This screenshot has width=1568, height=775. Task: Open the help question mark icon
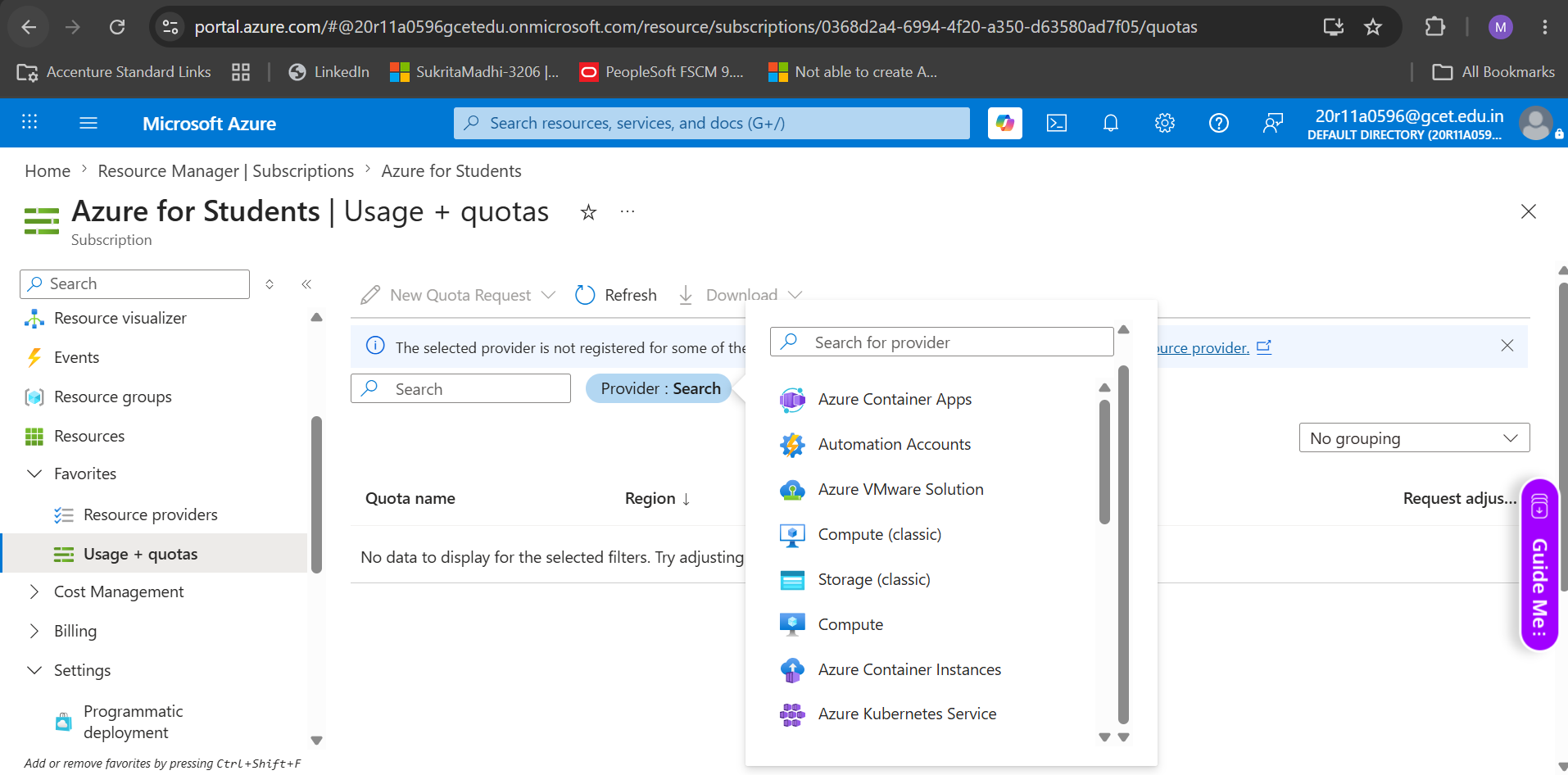pyautogui.click(x=1219, y=123)
